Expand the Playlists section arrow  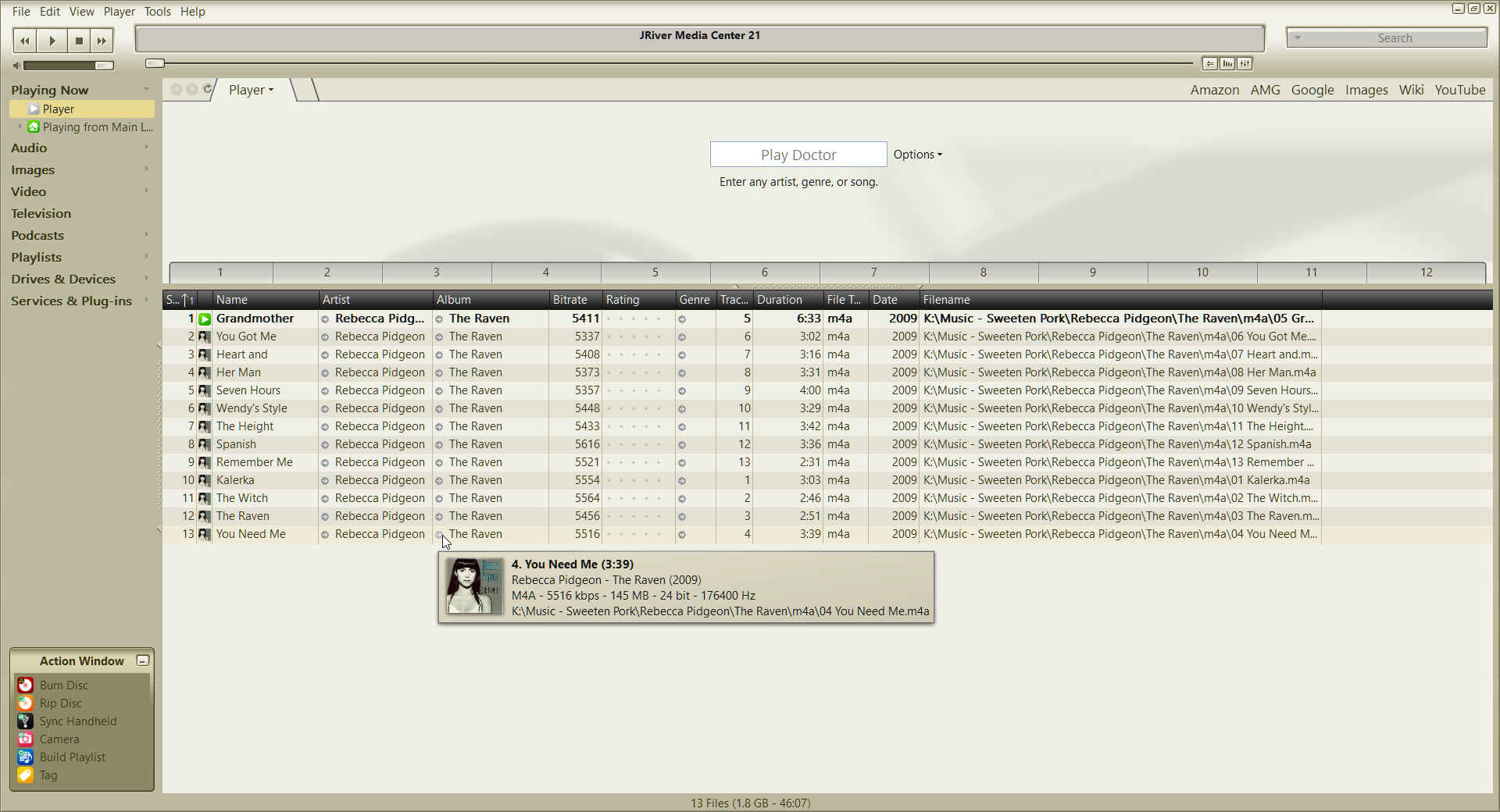click(146, 256)
